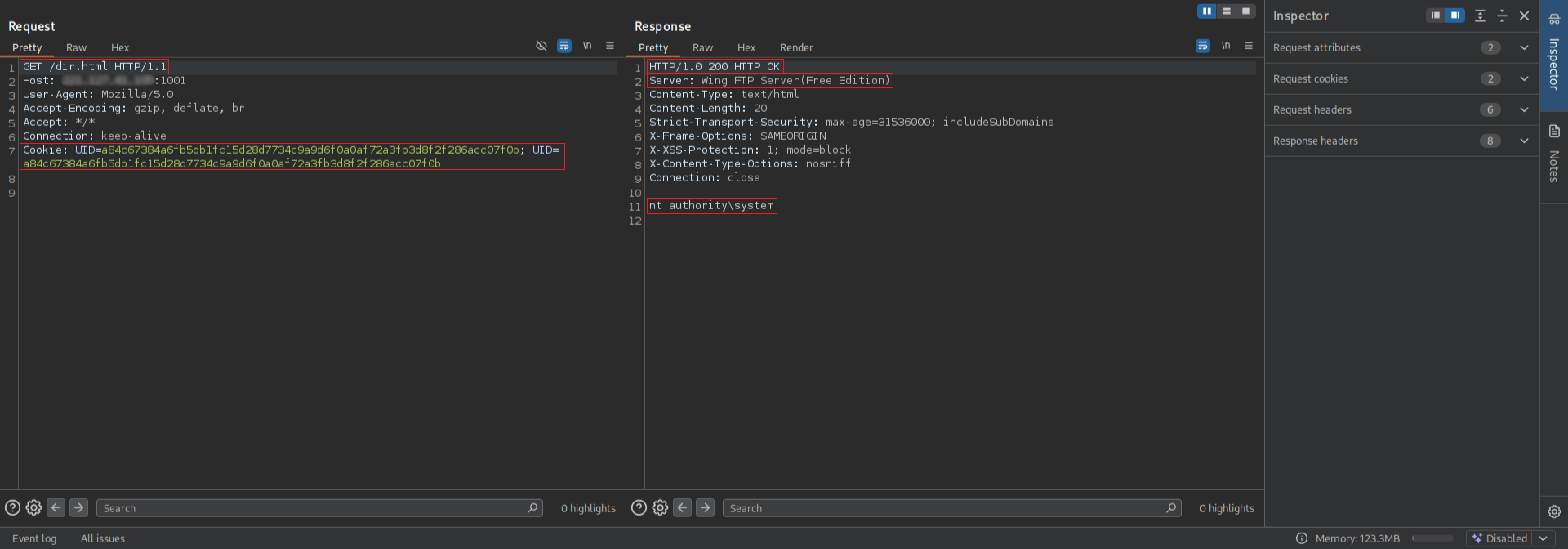Image resolution: width=1568 pixels, height=549 pixels.
Task: Click the Cookie: UID header line in Request
Action: 292,156
